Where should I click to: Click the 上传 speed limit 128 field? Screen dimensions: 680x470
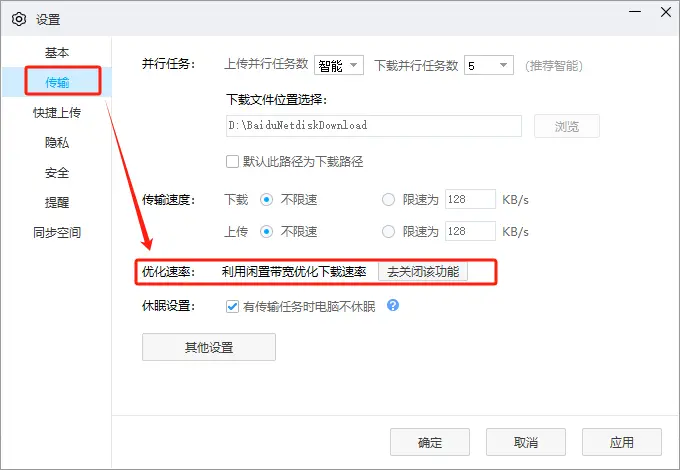coord(470,231)
